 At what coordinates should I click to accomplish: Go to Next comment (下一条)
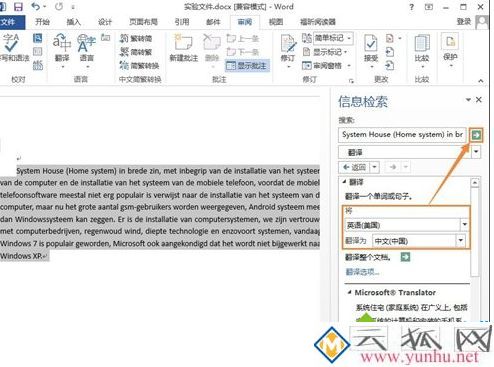[243, 52]
